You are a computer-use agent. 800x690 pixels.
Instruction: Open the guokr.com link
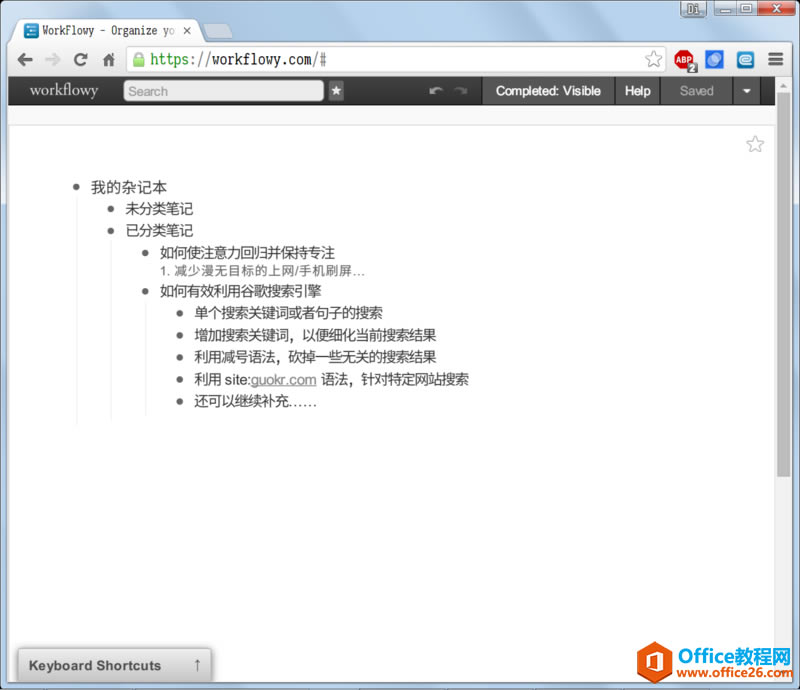(284, 380)
